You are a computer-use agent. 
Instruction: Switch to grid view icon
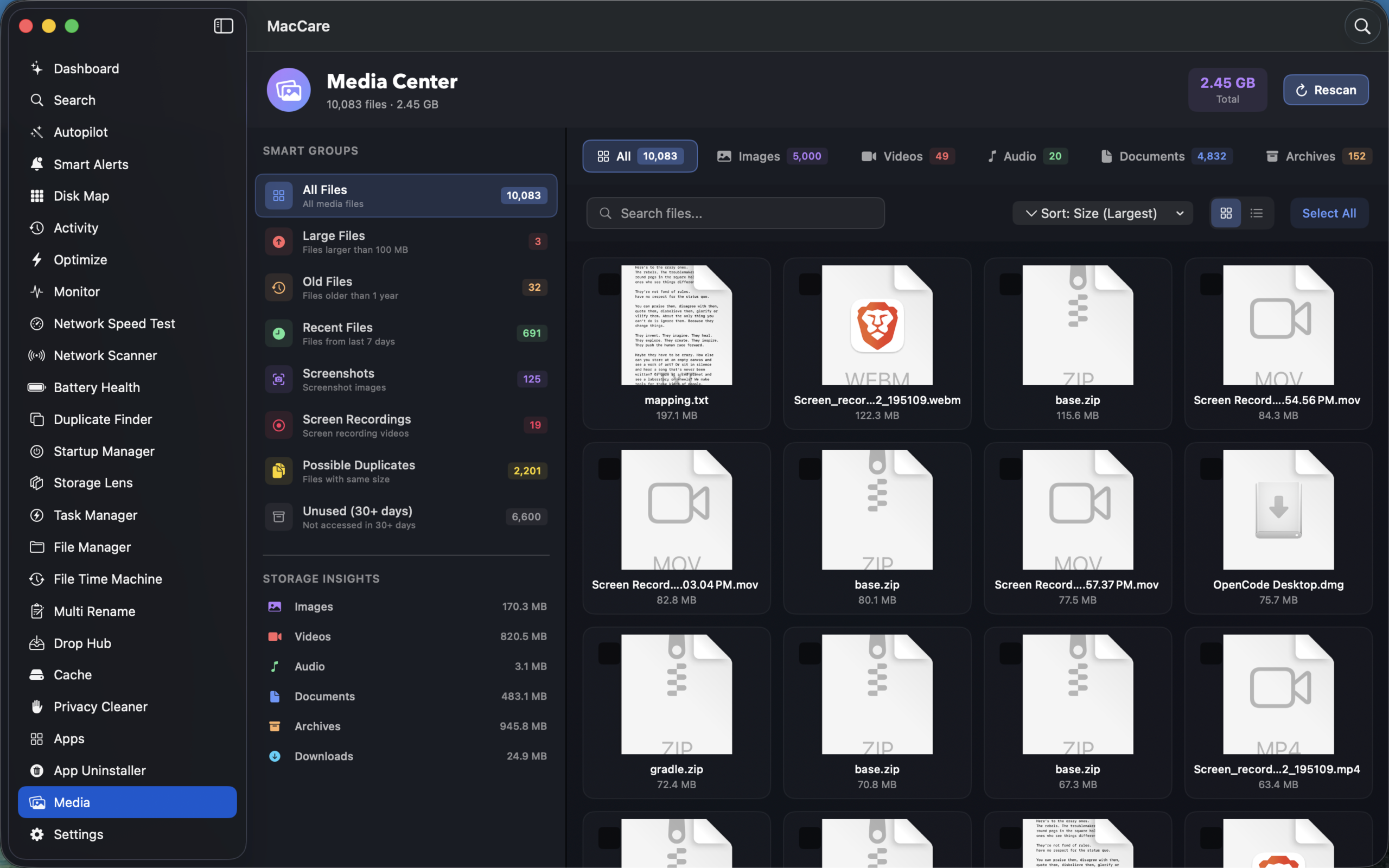tap(1226, 213)
